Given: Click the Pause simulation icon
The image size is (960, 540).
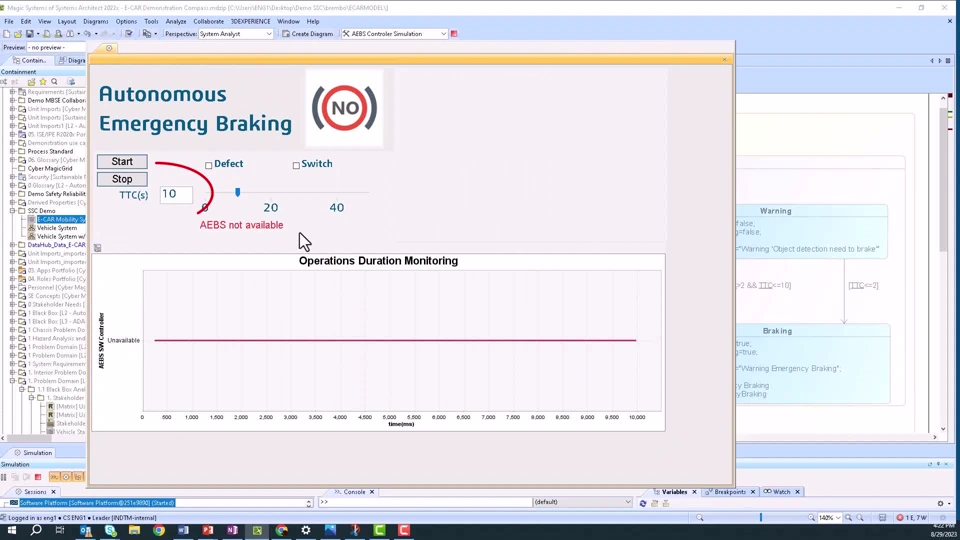Looking at the screenshot, I should pyautogui.click(x=4, y=477).
